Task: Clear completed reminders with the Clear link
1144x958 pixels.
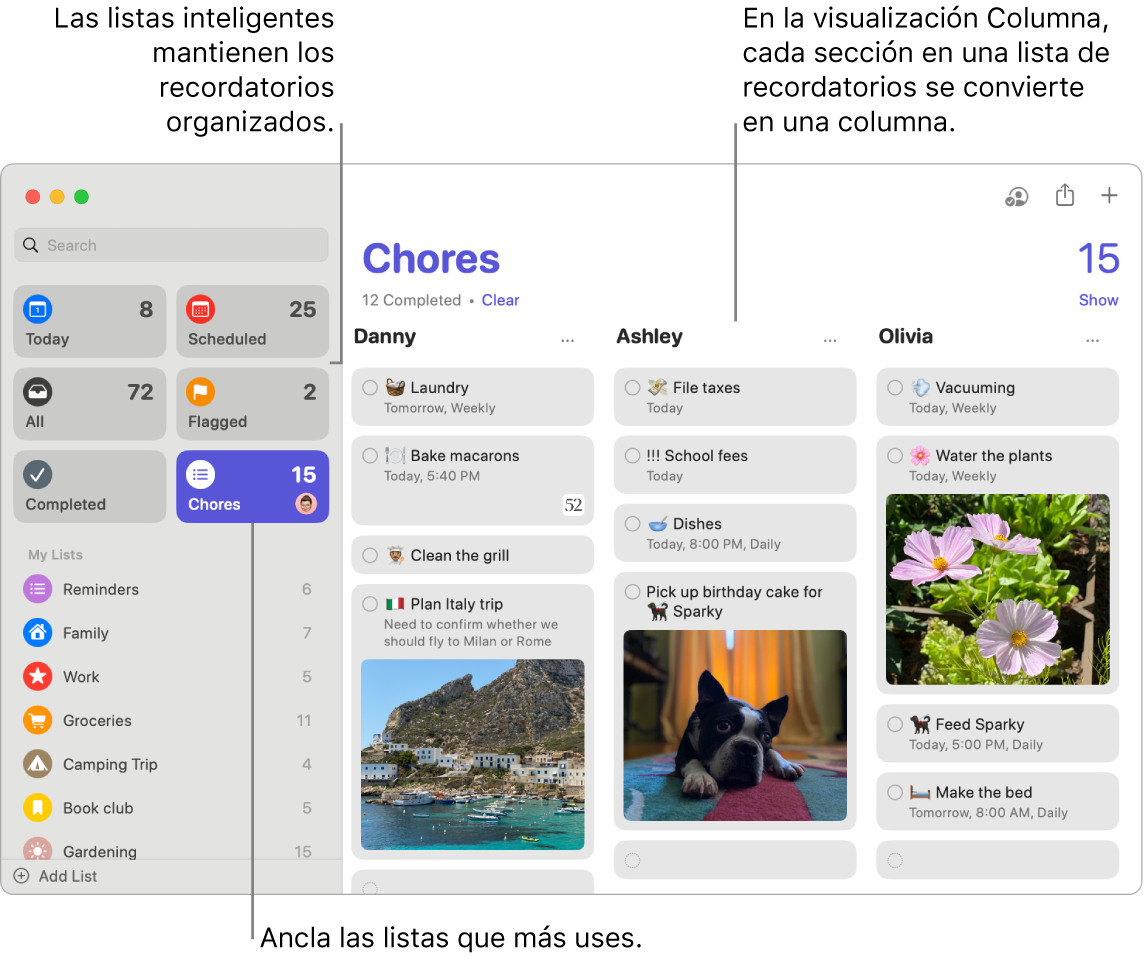Action: 500,300
